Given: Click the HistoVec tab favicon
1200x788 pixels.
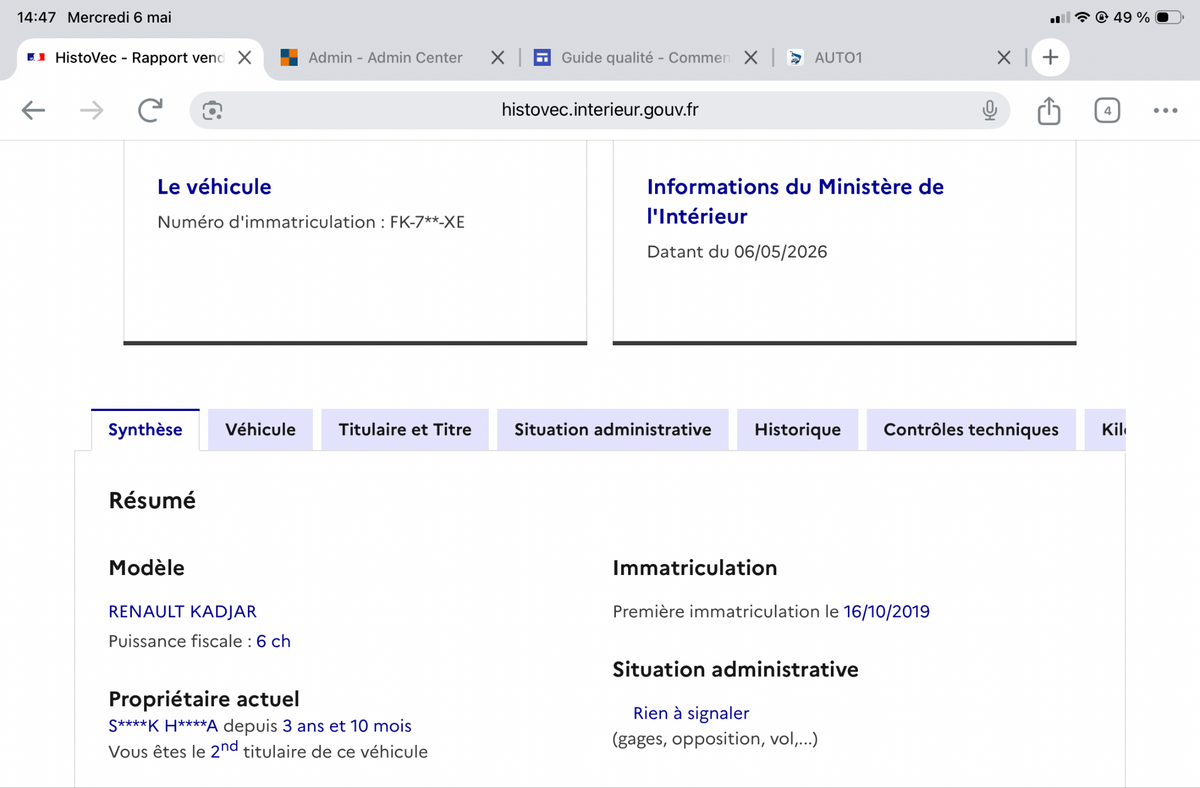Looking at the screenshot, I should (36, 58).
